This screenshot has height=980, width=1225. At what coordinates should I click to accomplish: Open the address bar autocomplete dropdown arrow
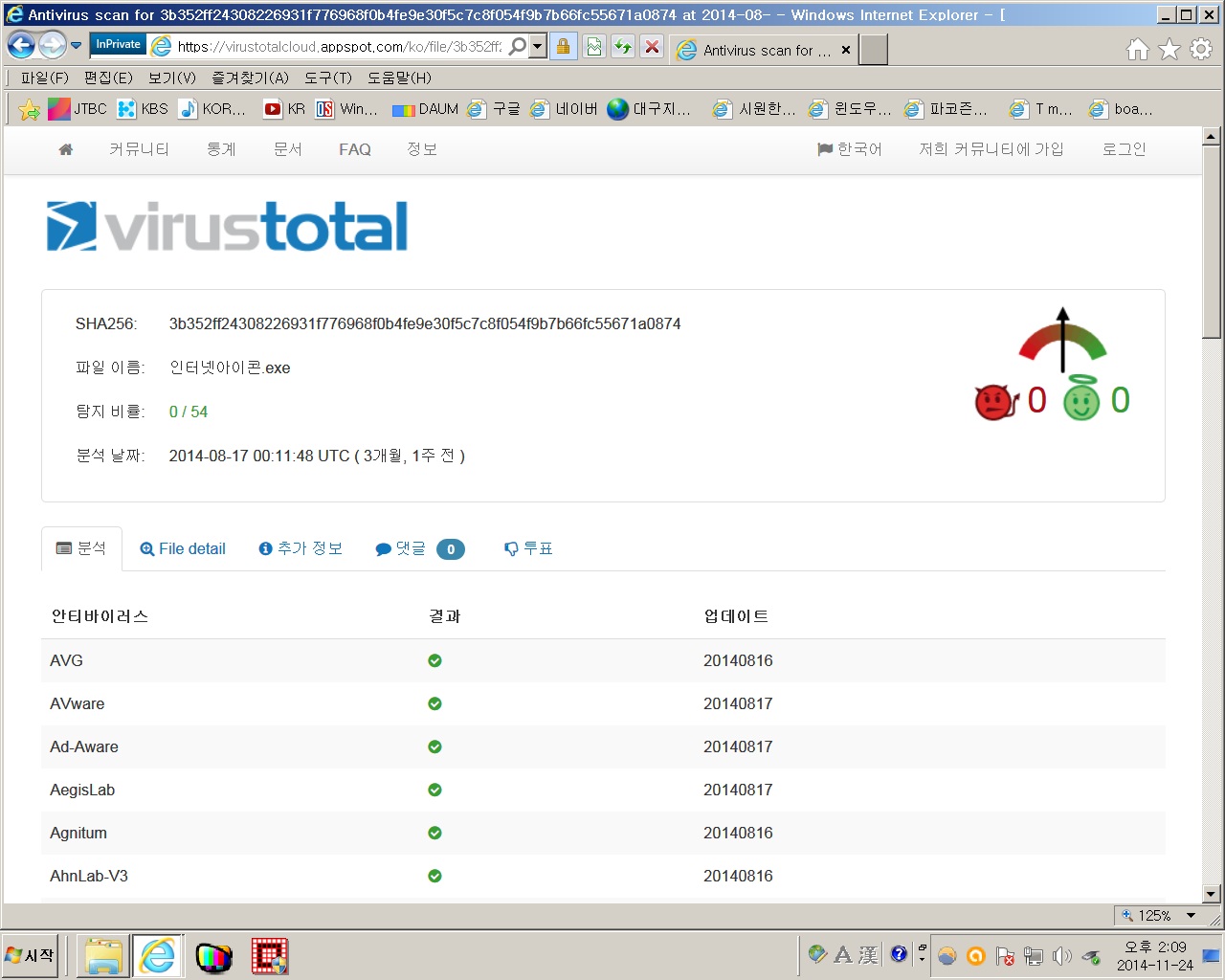(x=538, y=46)
